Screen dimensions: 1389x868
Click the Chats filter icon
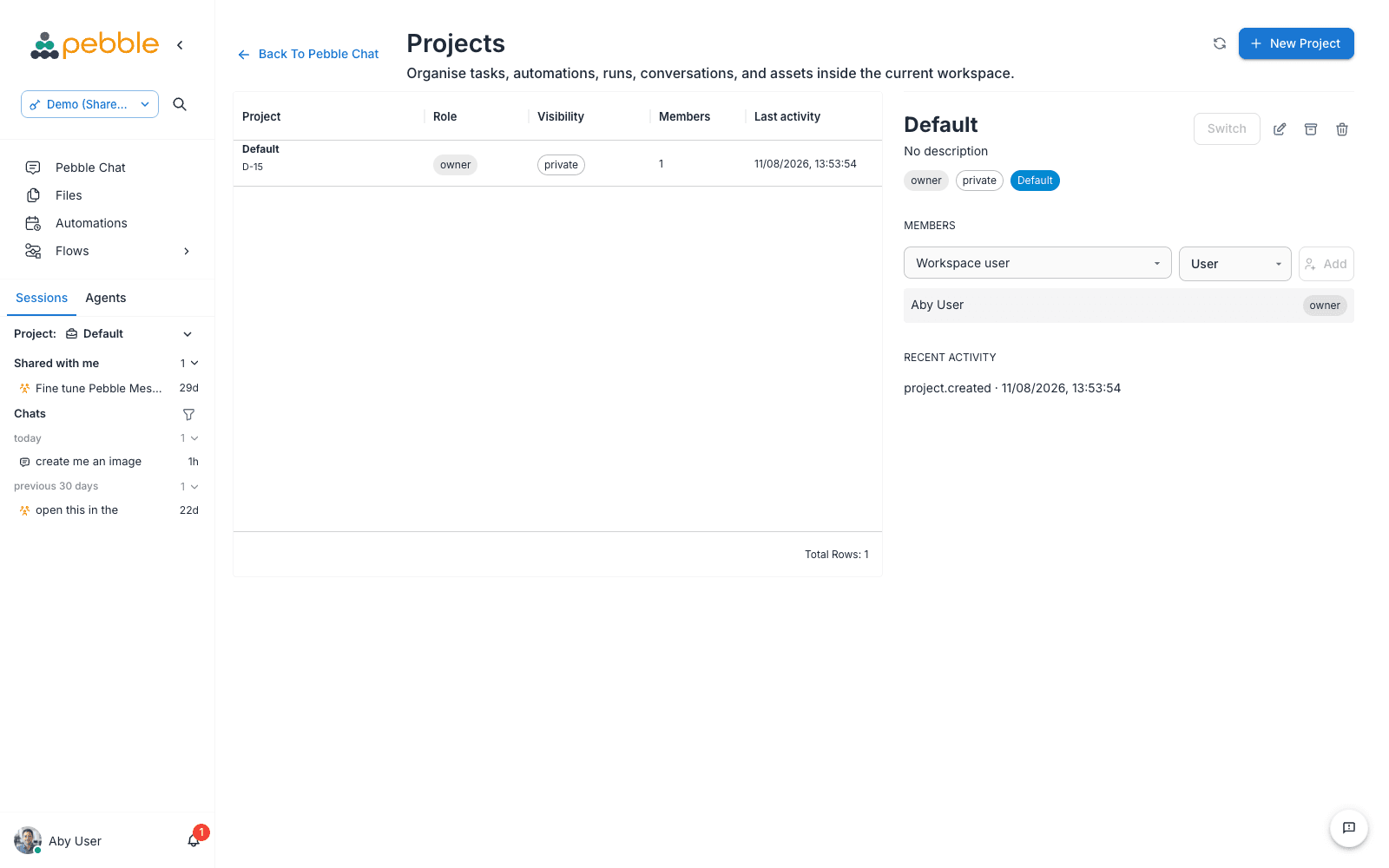pos(188,414)
